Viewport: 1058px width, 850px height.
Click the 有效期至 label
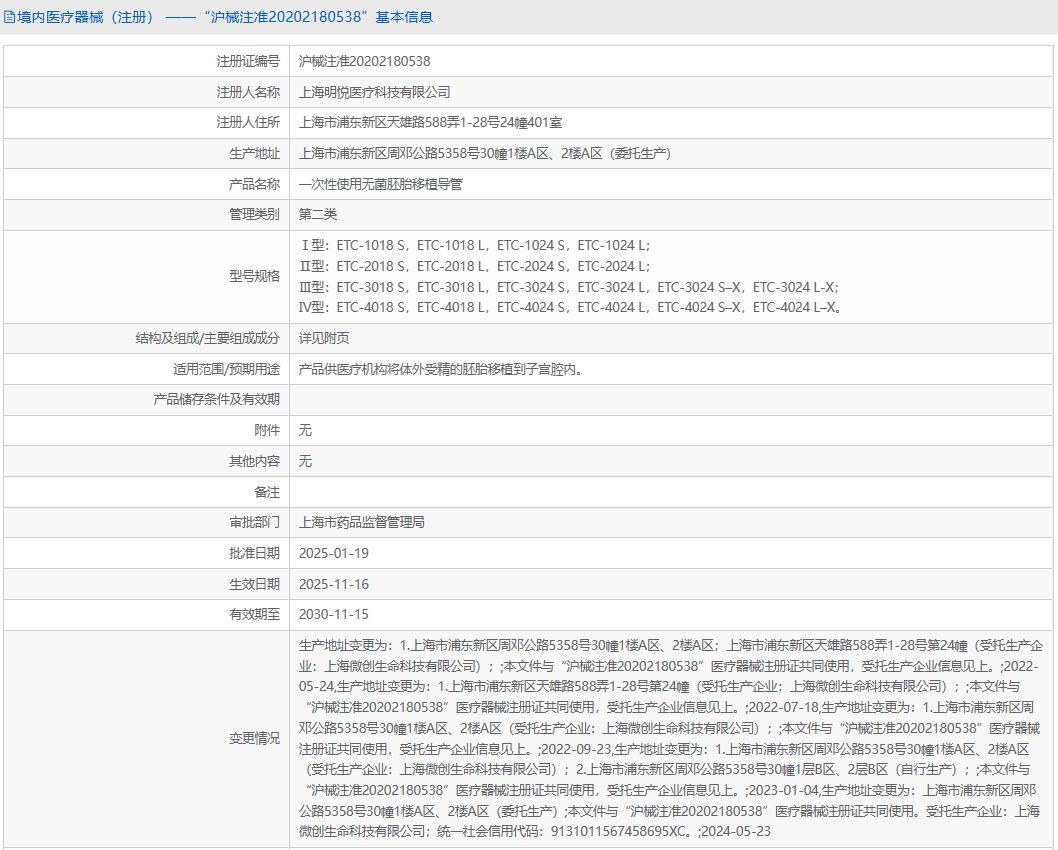click(x=254, y=615)
